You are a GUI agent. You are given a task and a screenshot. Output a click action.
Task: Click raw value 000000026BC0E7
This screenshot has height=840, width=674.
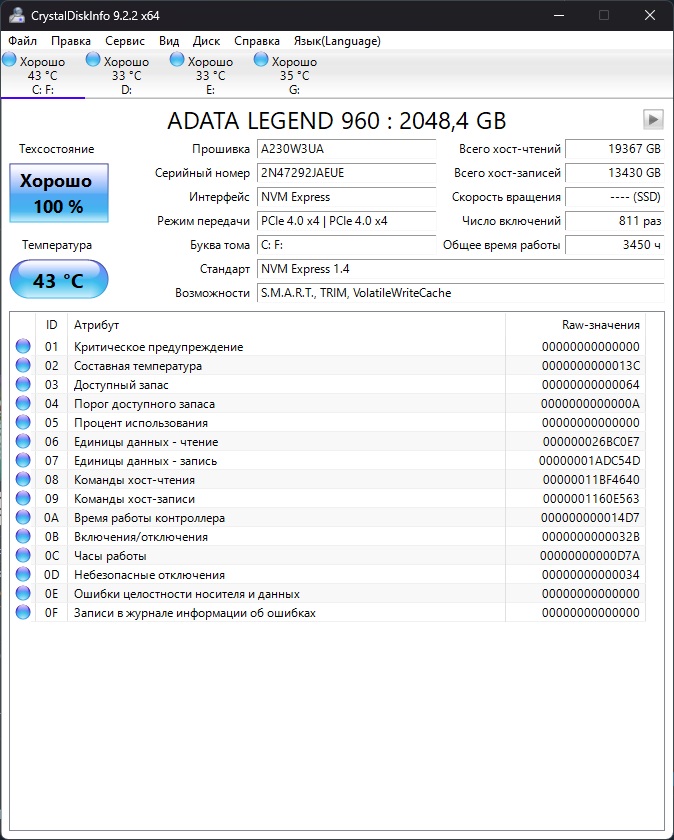pyautogui.click(x=591, y=442)
